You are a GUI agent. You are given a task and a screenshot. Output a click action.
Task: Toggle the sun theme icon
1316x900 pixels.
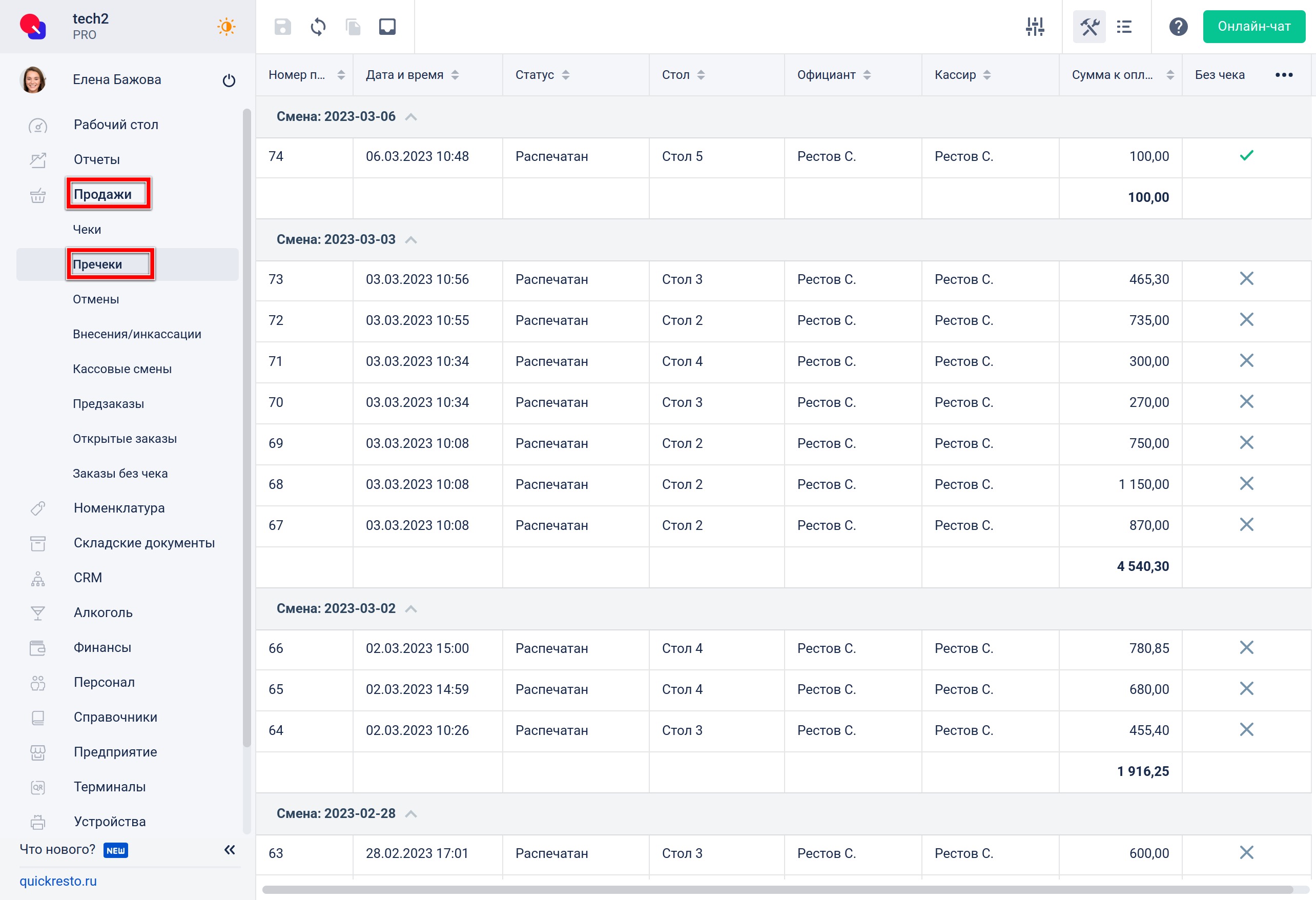point(227,27)
